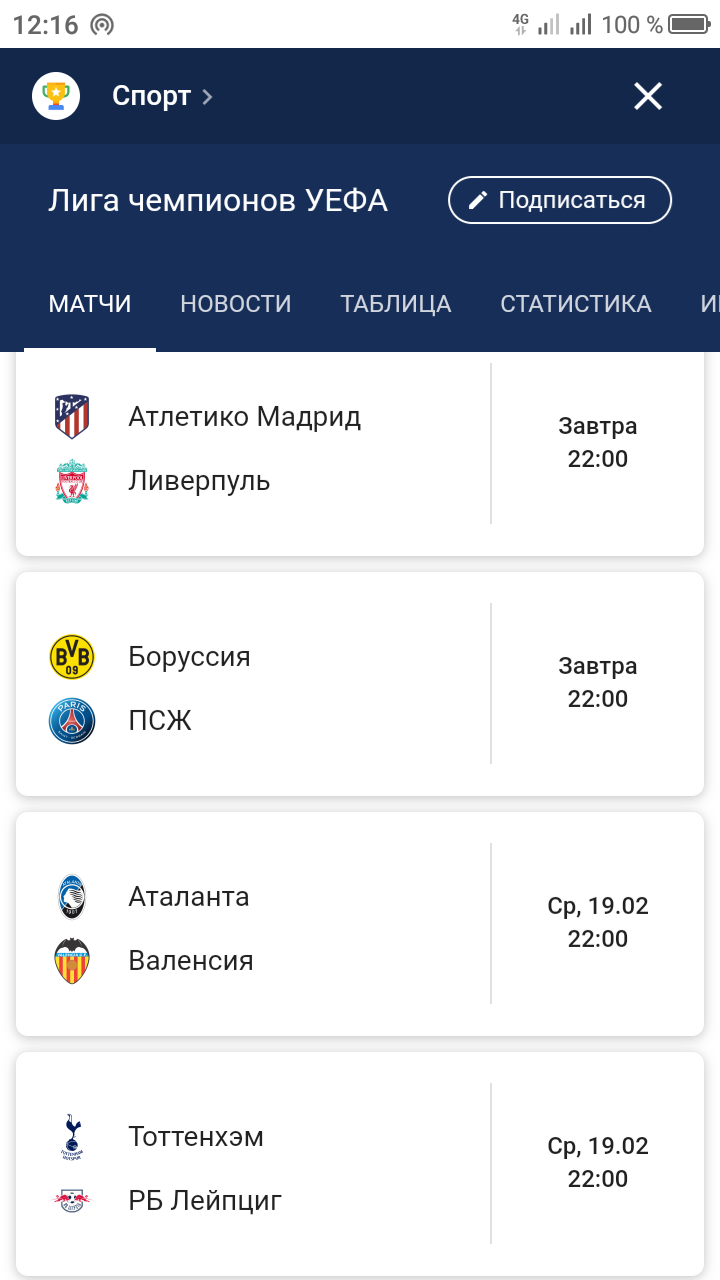
Task: Tap the Valencia club crest
Action: click(72, 961)
